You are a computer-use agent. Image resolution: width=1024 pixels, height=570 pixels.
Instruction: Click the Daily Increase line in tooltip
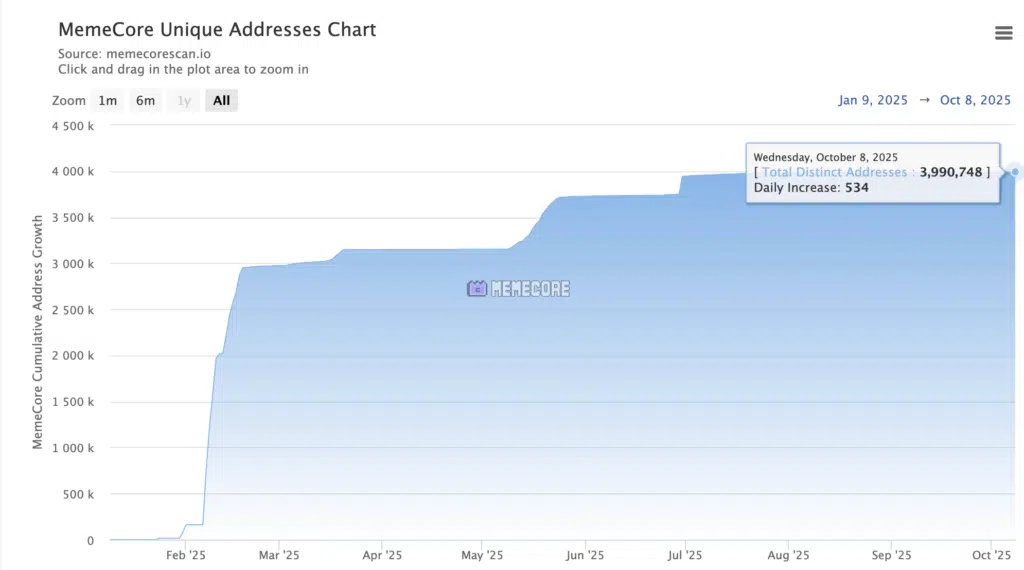(x=811, y=187)
